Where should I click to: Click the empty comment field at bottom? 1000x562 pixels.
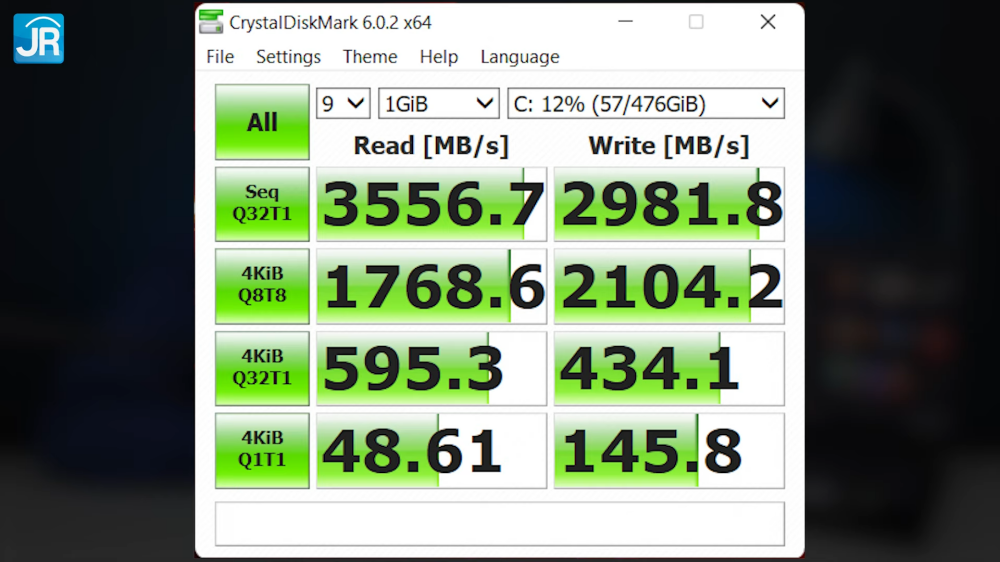pyautogui.click(x=499, y=524)
